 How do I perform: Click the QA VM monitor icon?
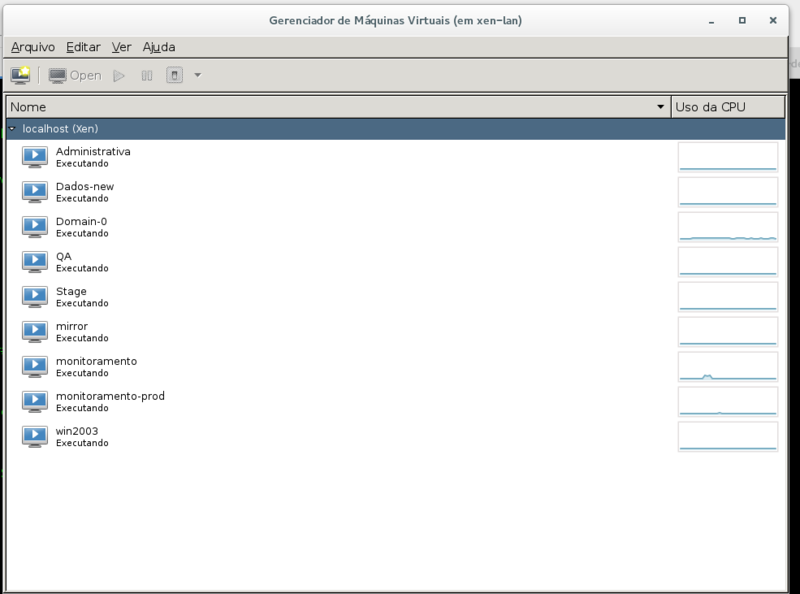point(35,262)
